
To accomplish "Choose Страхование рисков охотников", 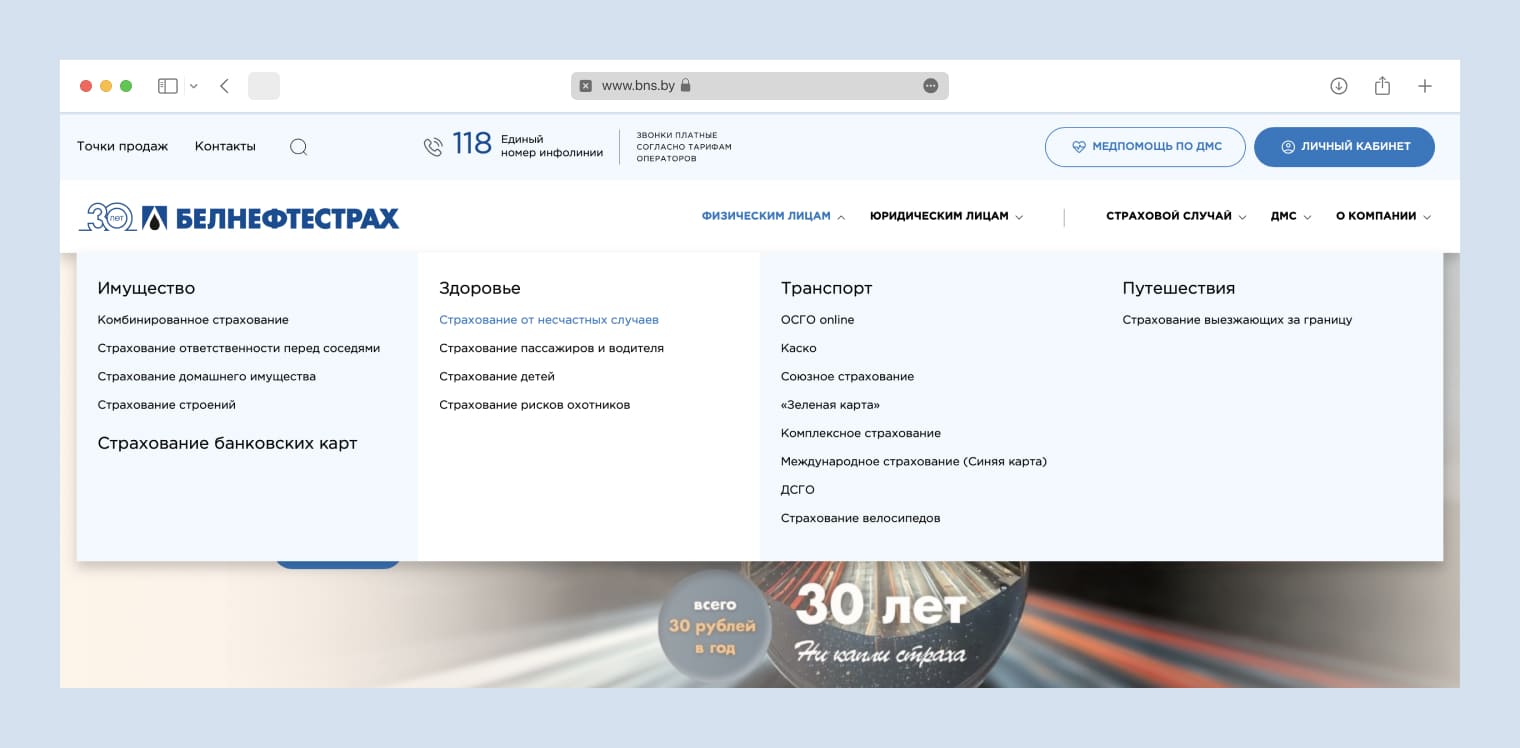I will point(535,405).
